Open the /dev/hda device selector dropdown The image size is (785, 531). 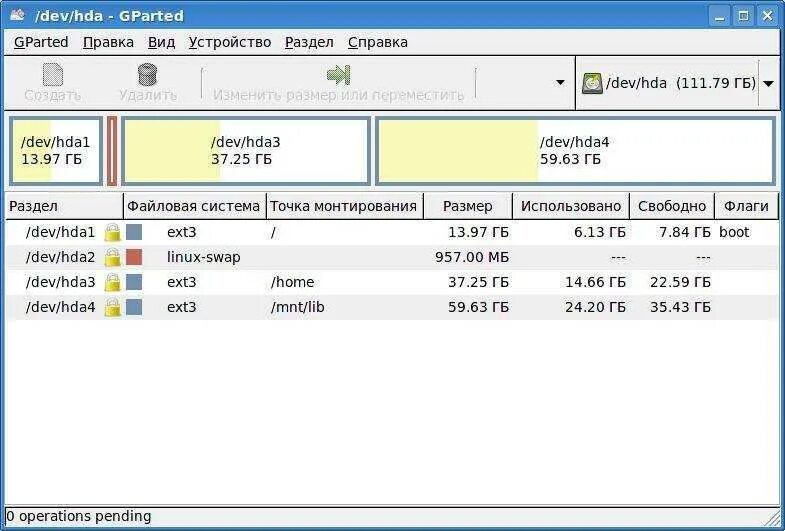pyautogui.click(x=768, y=84)
